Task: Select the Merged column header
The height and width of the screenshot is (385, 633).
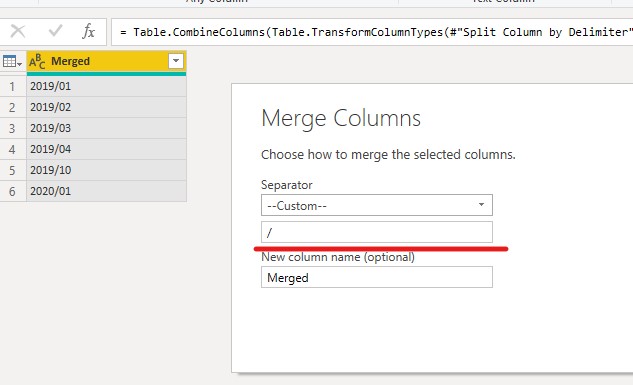Action: pos(107,61)
